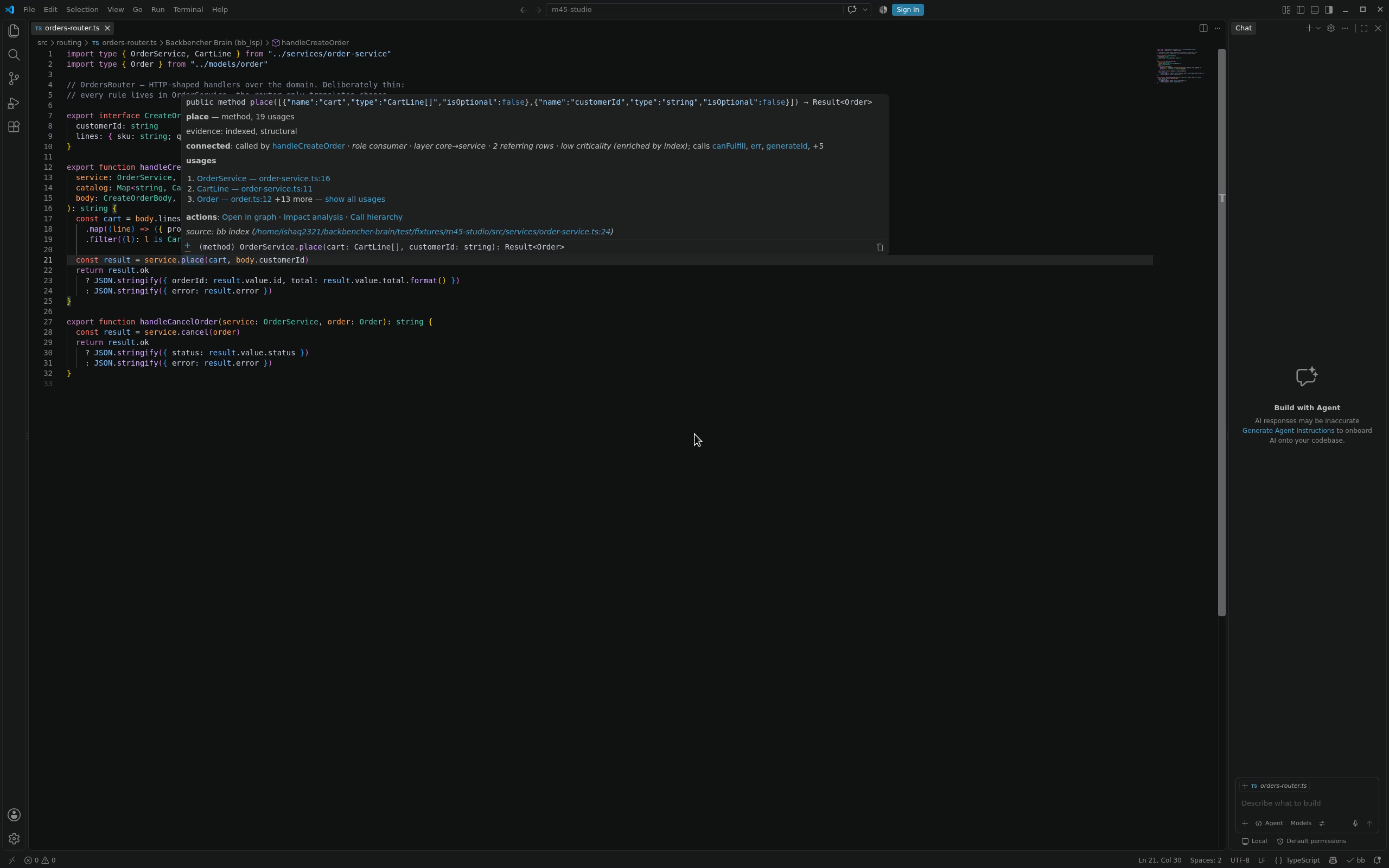The width and height of the screenshot is (1389, 868).
Task: Start a new chat with plus icon
Action: [1309, 28]
